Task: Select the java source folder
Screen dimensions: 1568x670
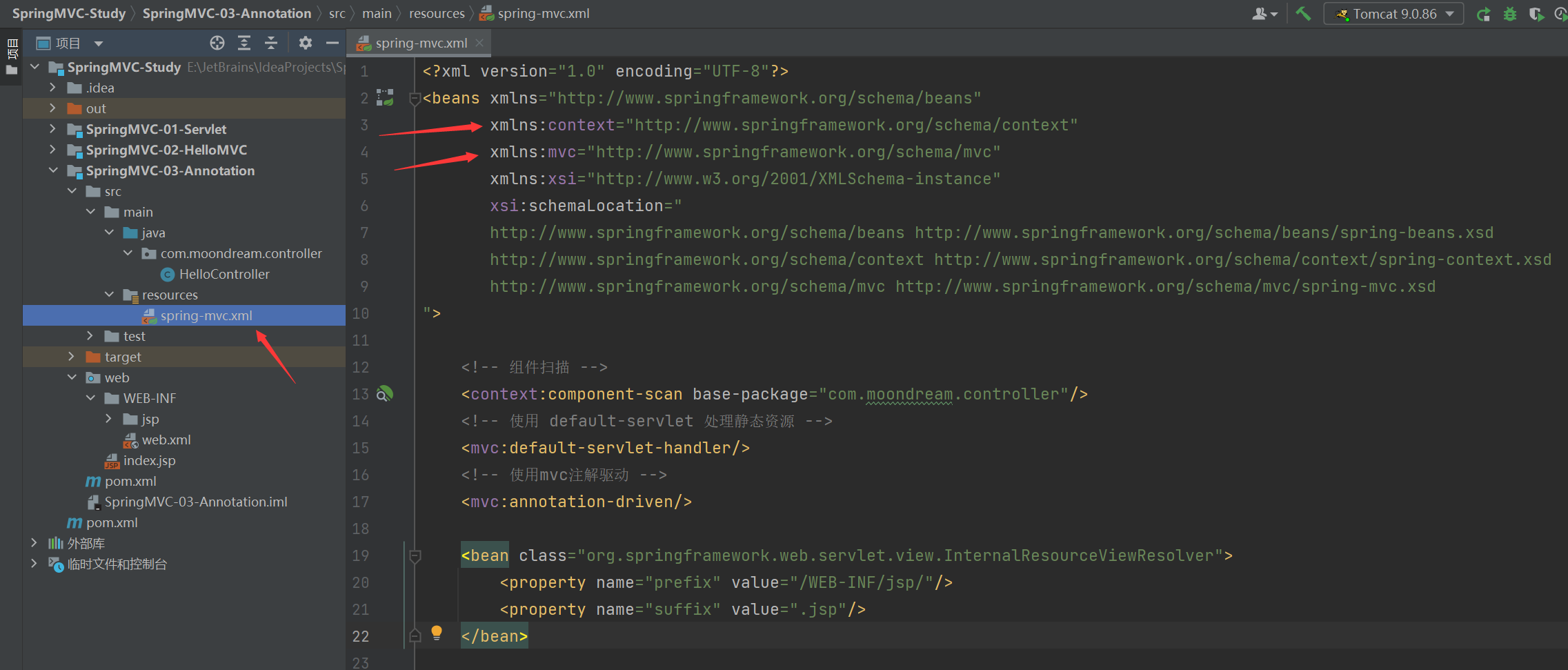Action: tap(153, 233)
